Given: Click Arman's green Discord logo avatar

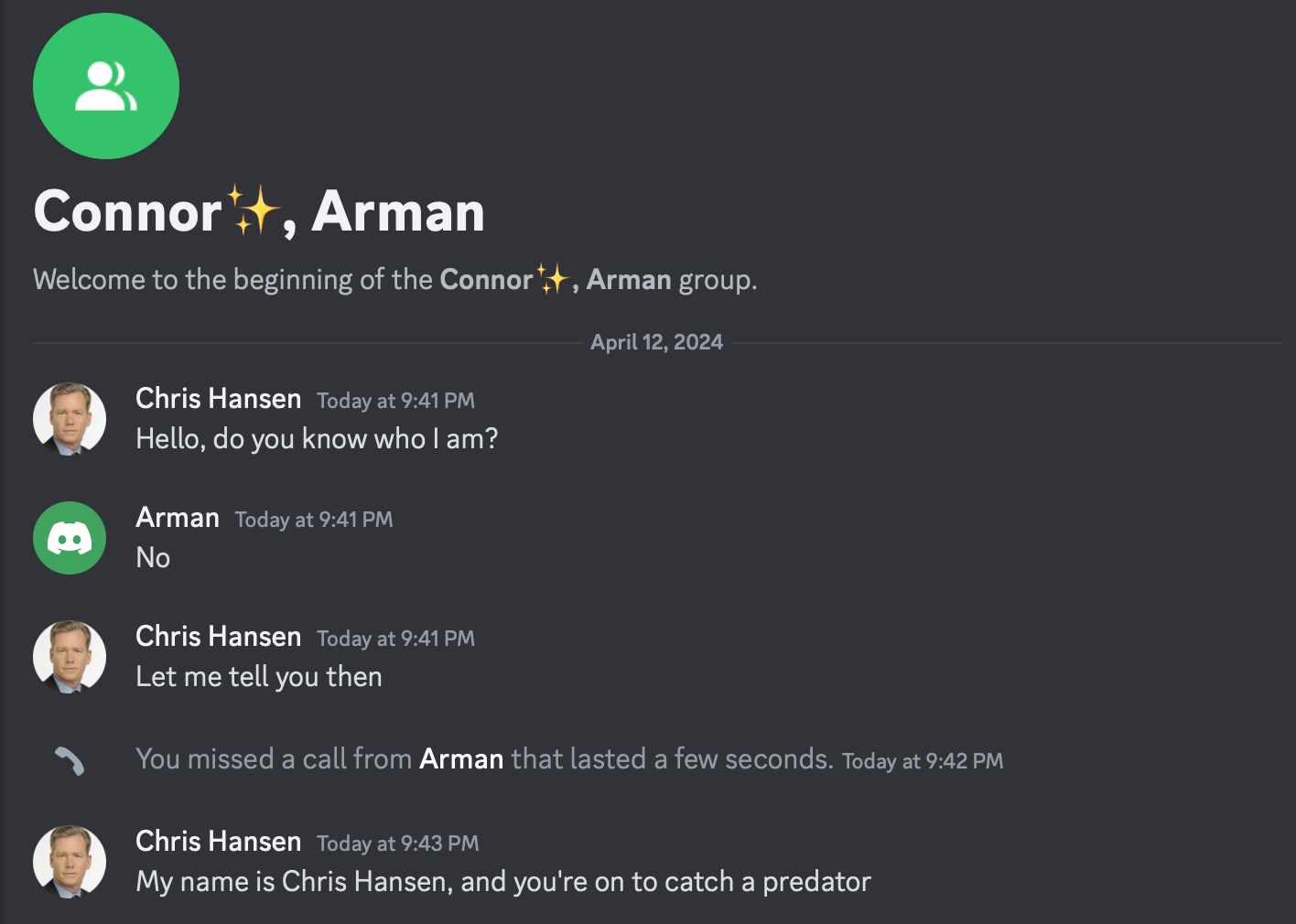Looking at the screenshot, I should [x=70, y=538].
